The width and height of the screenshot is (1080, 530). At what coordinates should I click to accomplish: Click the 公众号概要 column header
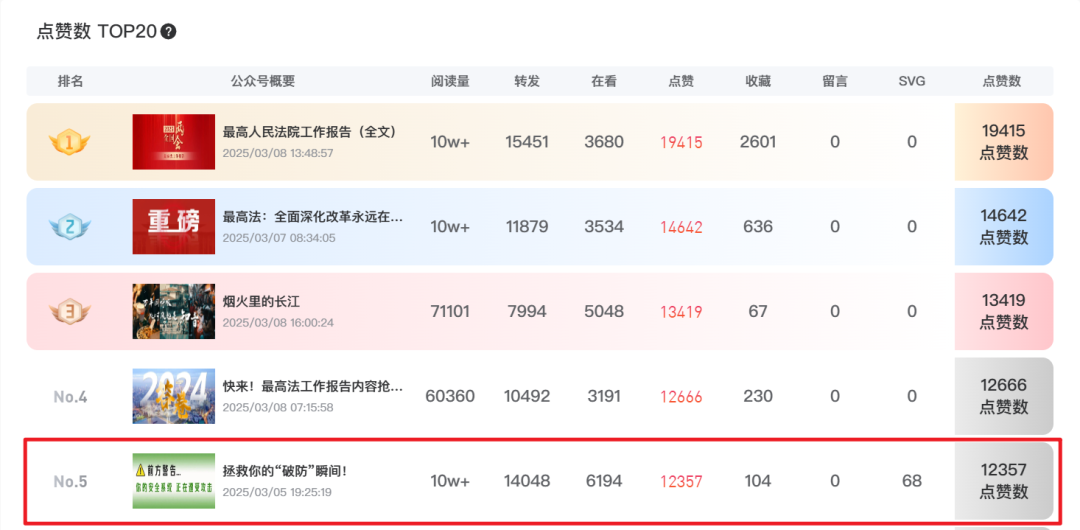point(262,81)
